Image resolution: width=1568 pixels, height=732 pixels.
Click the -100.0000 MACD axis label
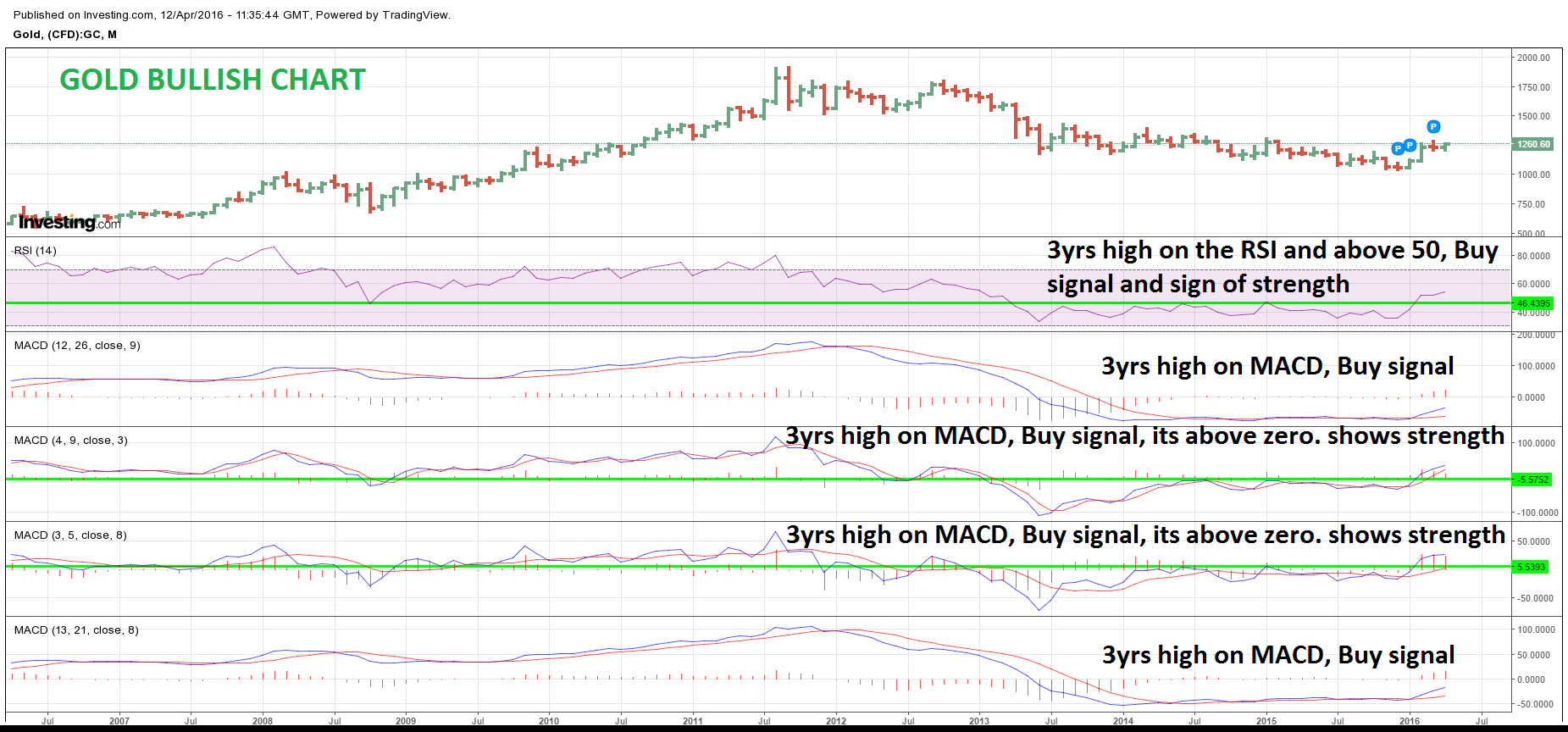click(1537, 513)
